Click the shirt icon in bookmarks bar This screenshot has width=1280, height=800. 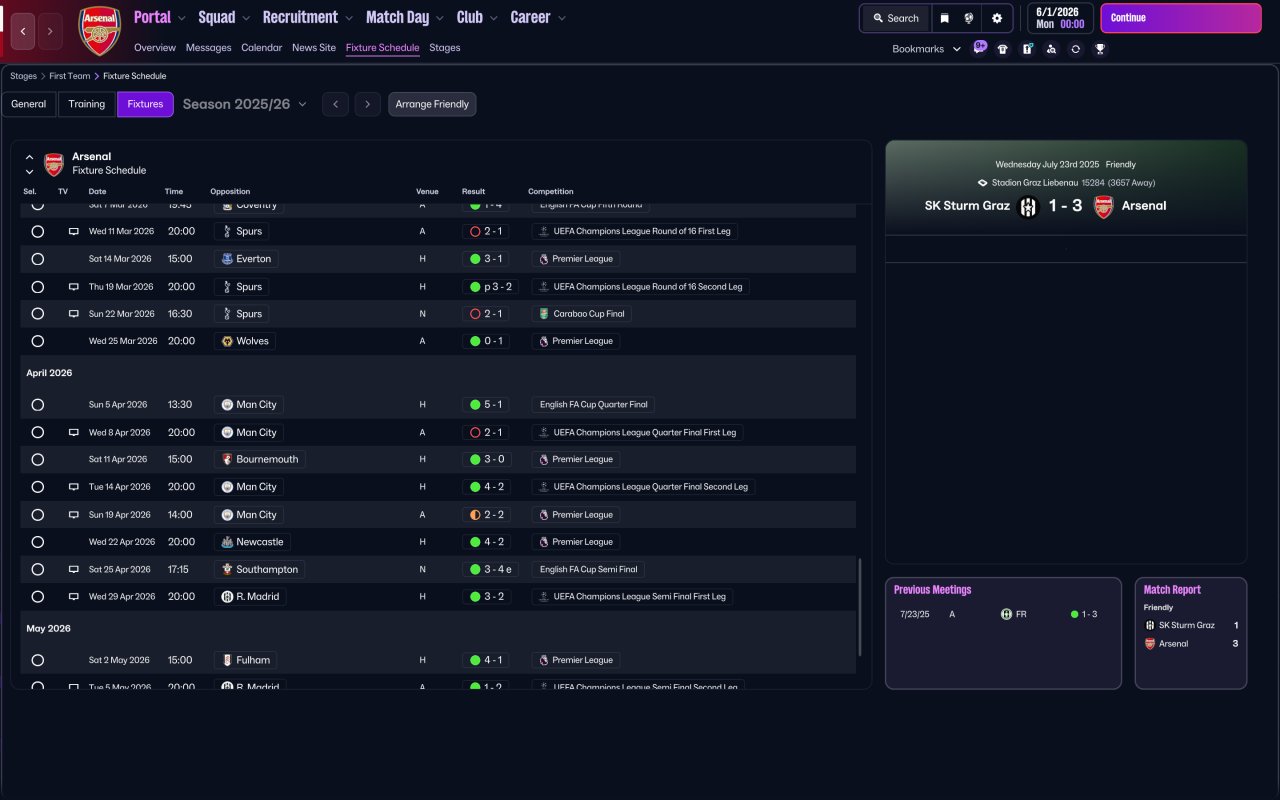point(1003,49)
